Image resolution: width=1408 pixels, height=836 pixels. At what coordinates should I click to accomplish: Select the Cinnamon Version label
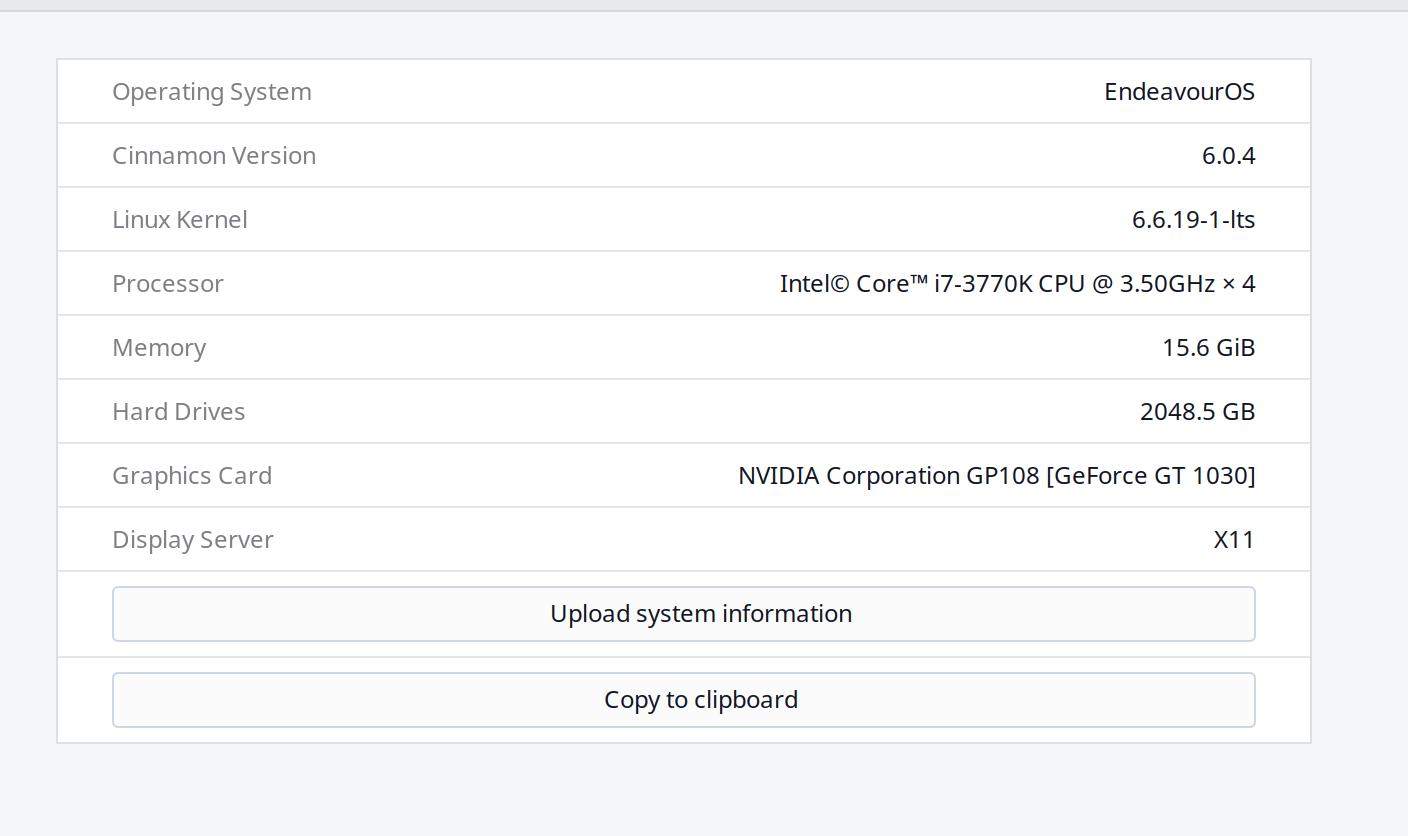click(214, 156)
